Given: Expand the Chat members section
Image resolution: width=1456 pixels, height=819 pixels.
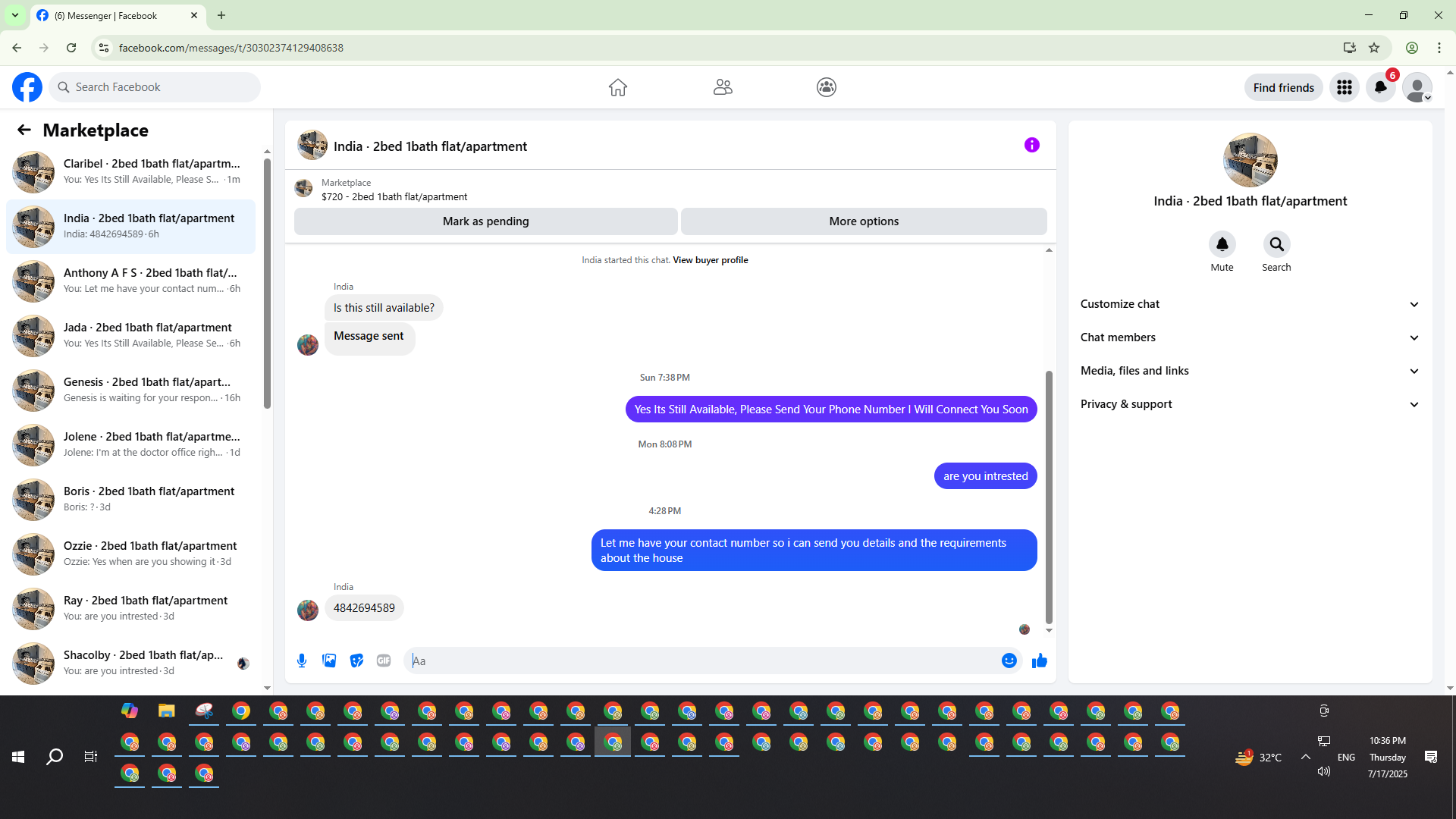Looking at the screenshot, I should 1250,337.
